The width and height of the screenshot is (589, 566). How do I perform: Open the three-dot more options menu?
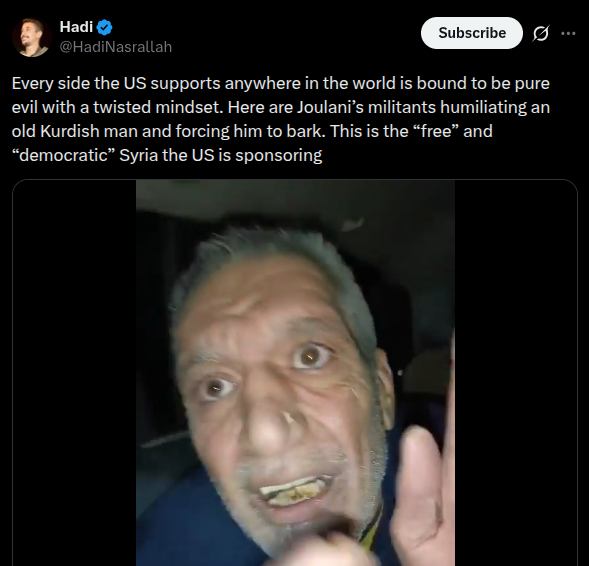tap(568, 33)
